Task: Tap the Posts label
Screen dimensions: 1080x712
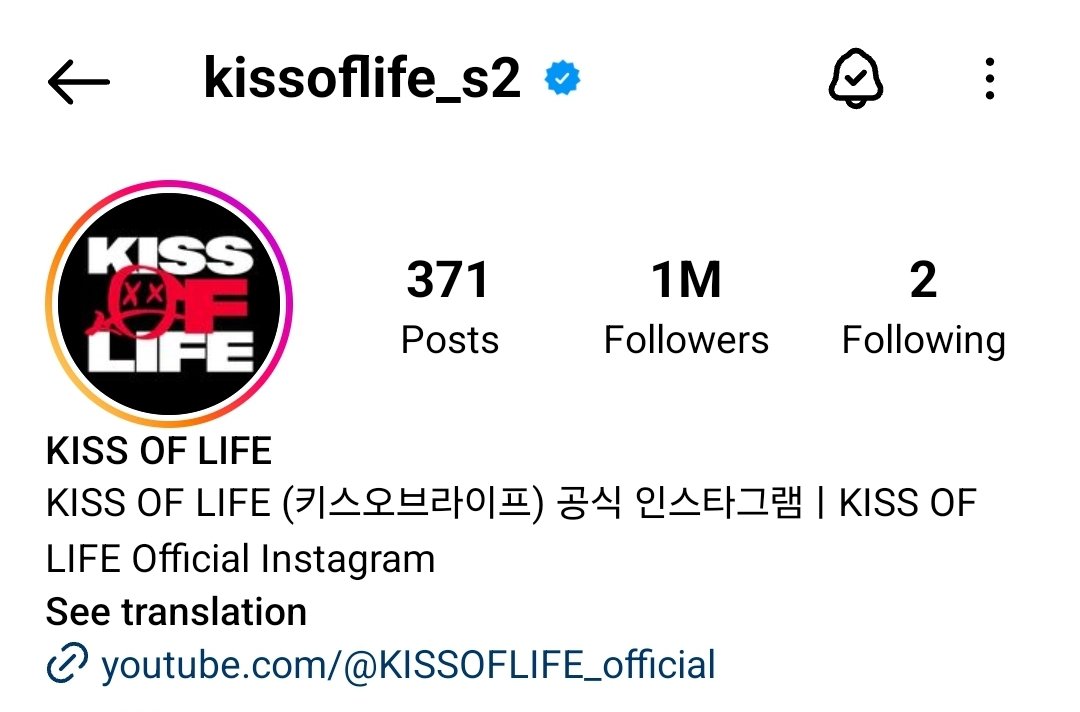Action: pyautogui.click(x=450, y=340)
